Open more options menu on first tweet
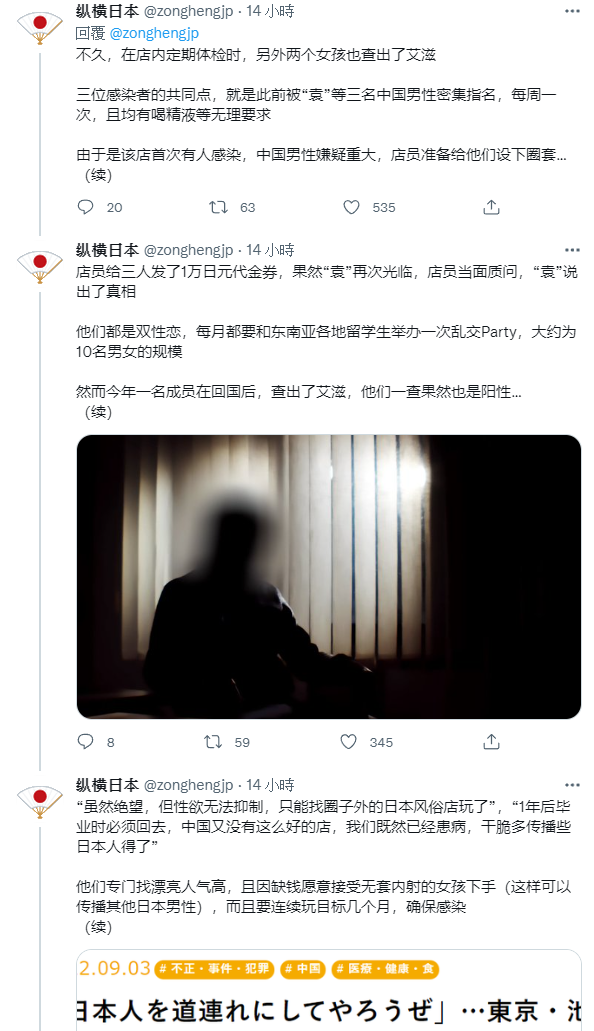 tap(572, 11)
